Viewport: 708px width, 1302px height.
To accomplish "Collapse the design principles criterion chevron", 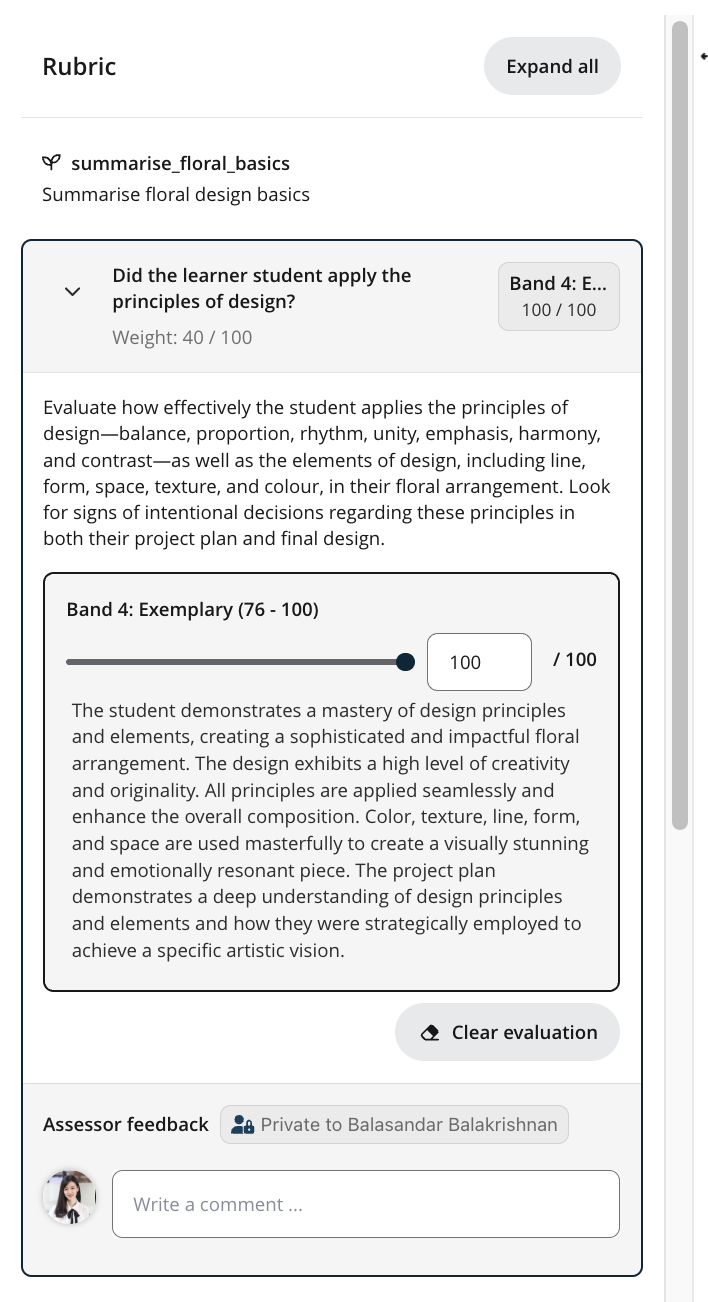I will pos(72,291).
